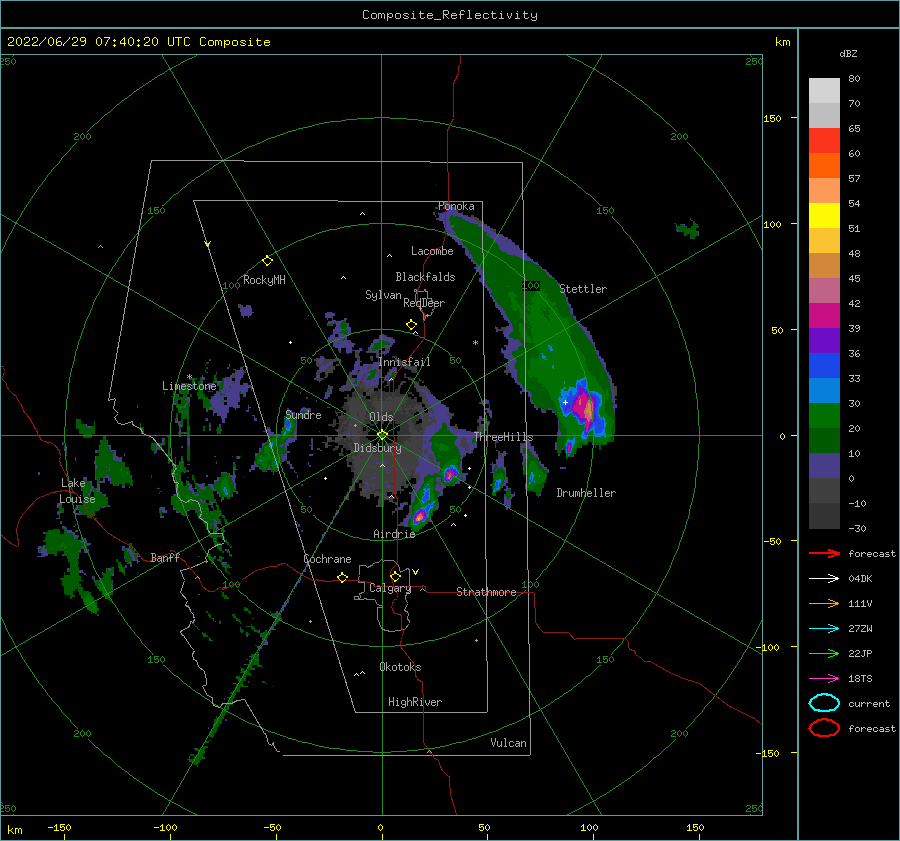Click the white 04DK arrow icon
Image resolution: width=900 pixels, height=841 pixels.
point(824,578)
